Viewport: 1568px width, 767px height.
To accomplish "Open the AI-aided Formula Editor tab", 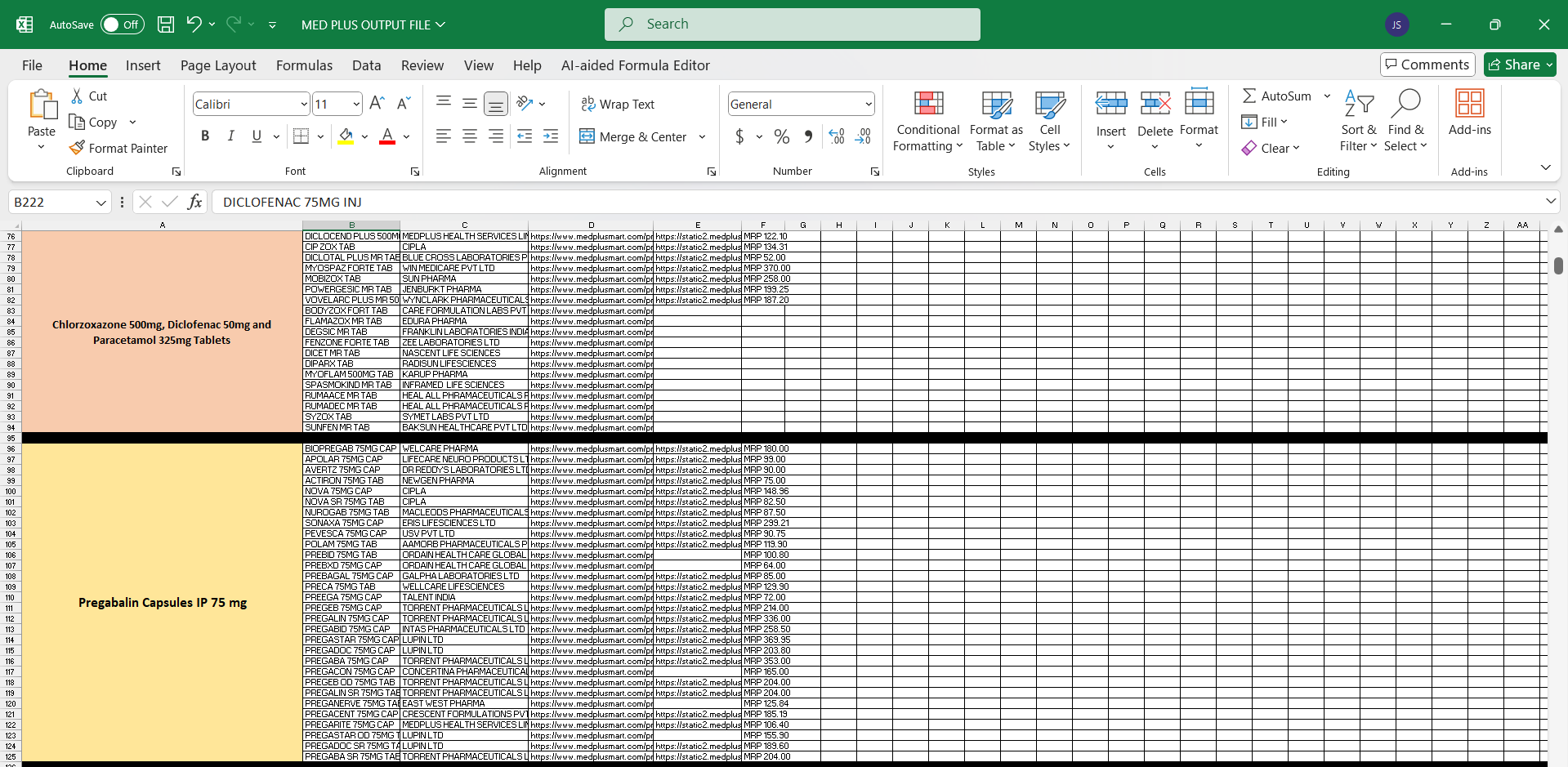I will coord(635,65).
